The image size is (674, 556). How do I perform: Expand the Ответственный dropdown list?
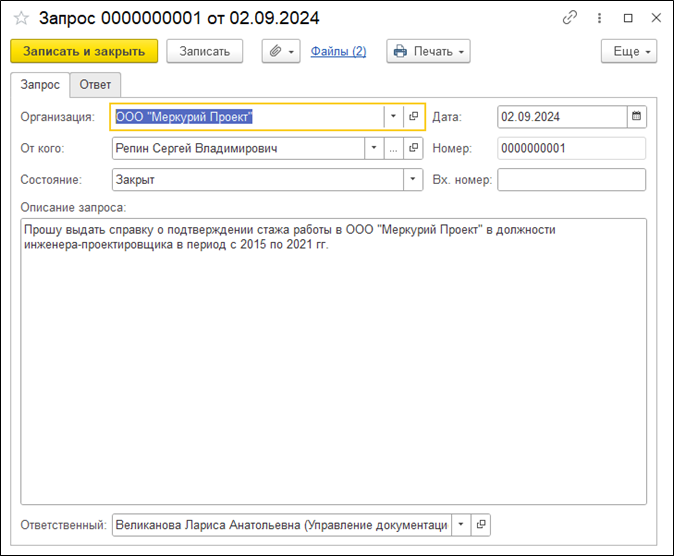click(460, 524)
